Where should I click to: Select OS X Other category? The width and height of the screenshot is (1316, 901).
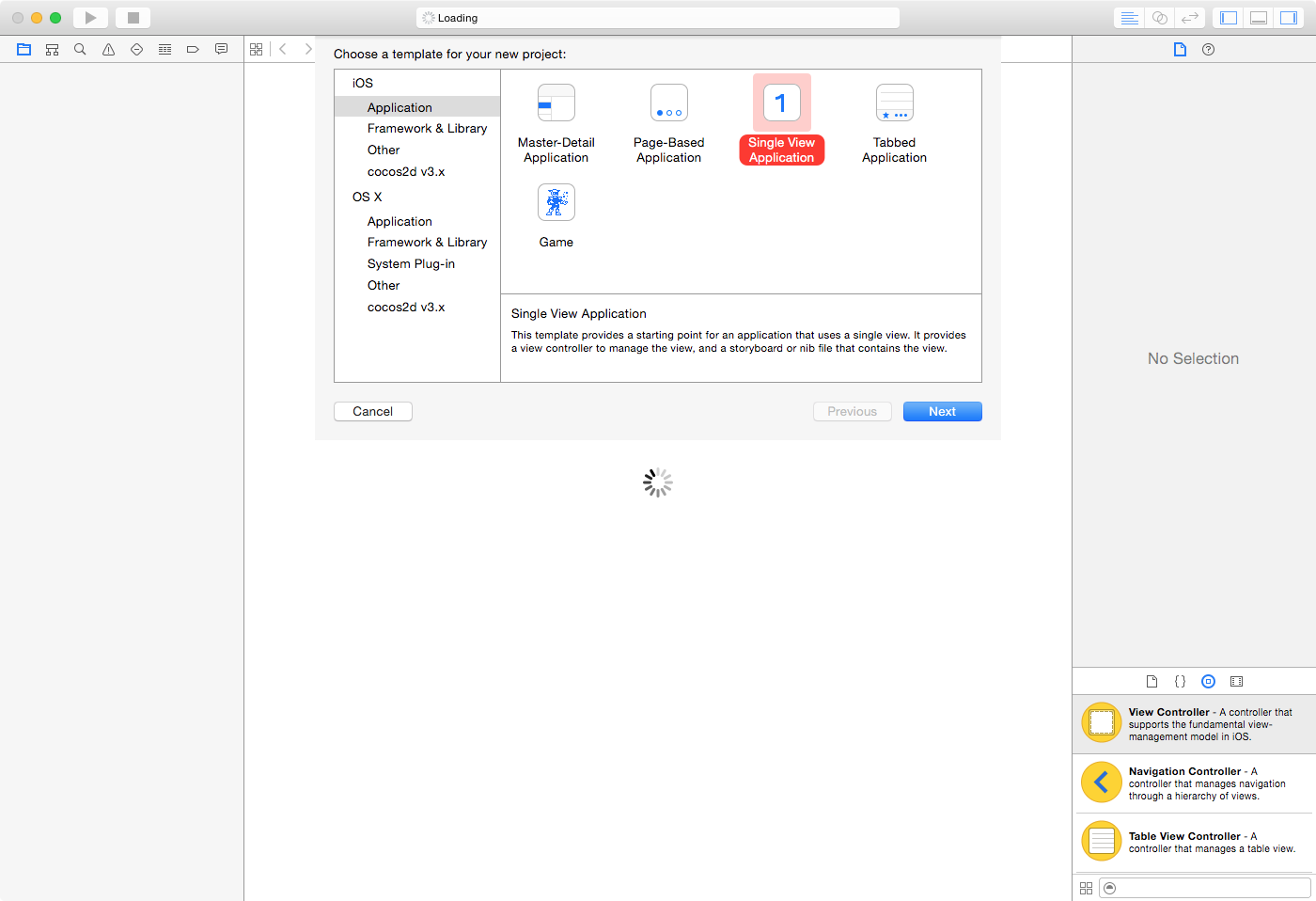[x=417, y=286]
